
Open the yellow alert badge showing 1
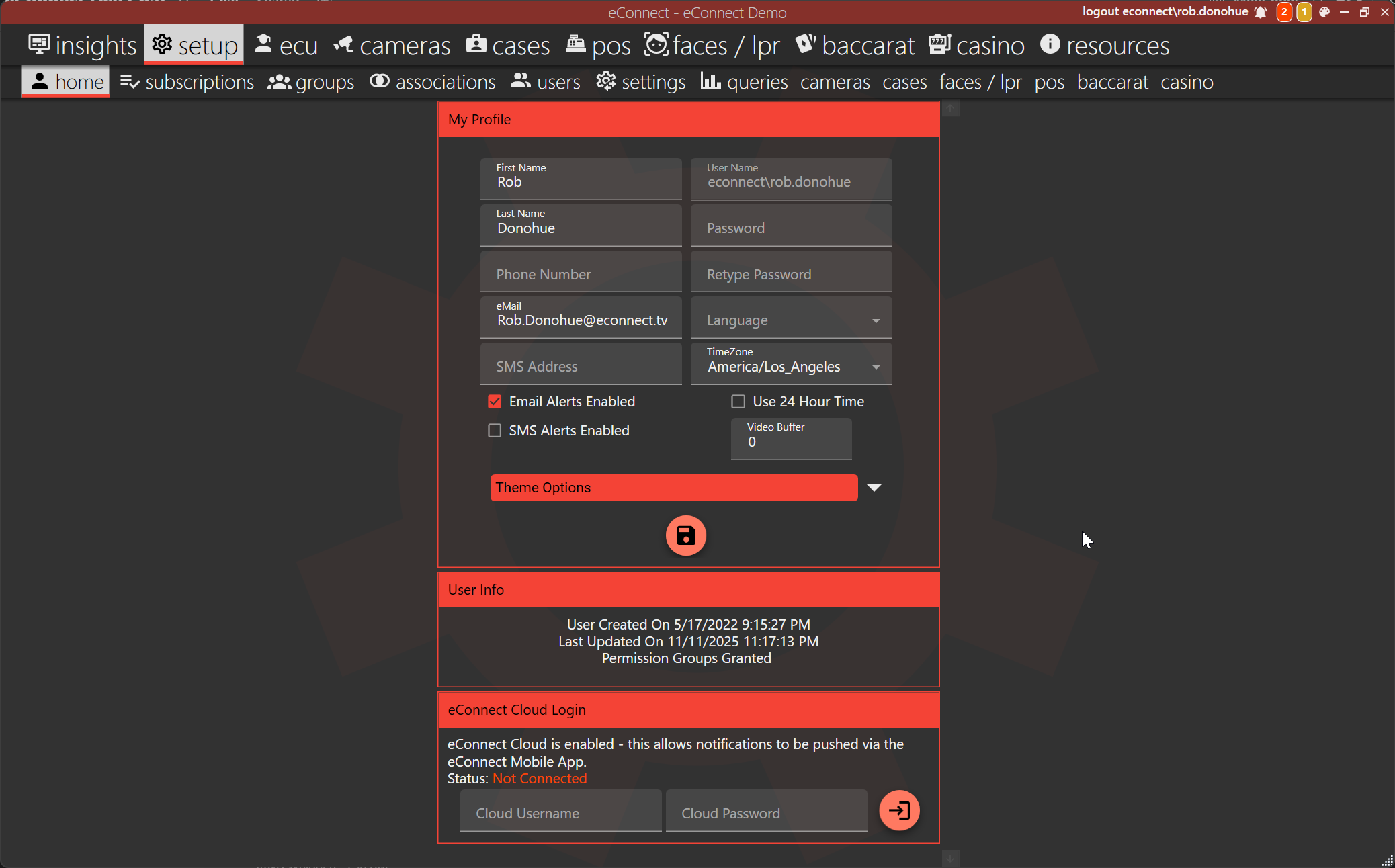[1304, 12]
